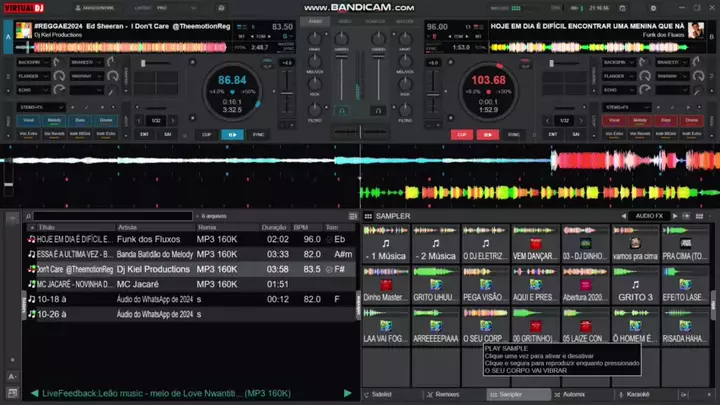Viewport: 720px width, 405px height.
Task: Click the red CUP button on deck B
Action: click(462, 135)
